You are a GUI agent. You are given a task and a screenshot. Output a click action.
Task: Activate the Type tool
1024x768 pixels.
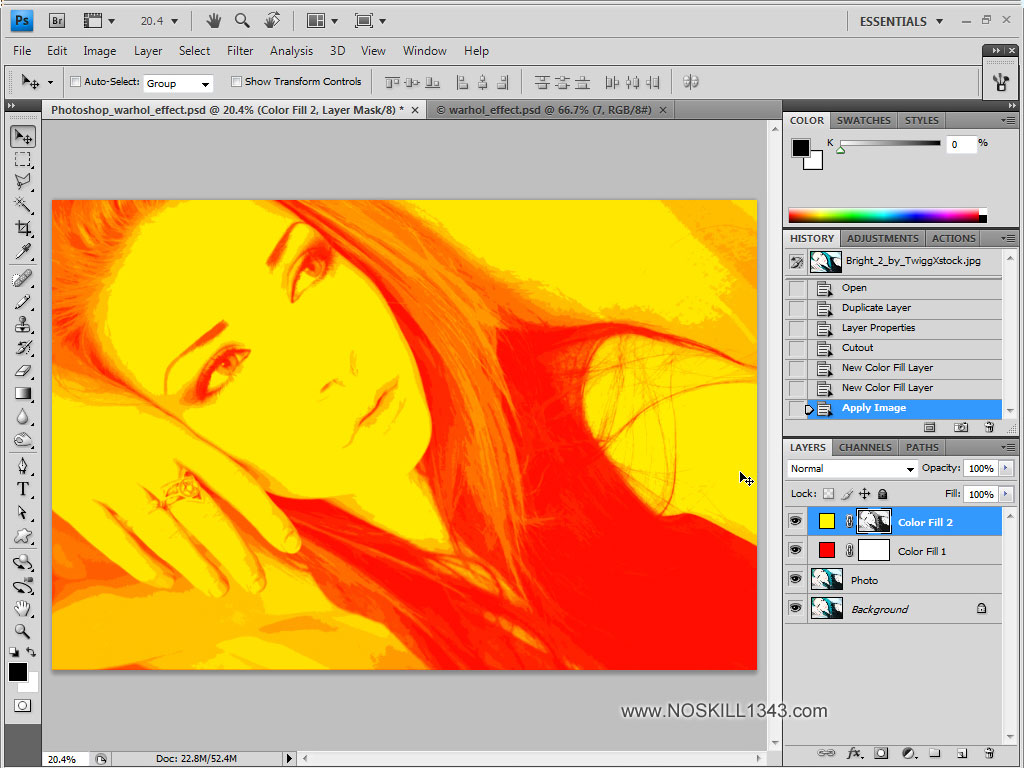23,489
